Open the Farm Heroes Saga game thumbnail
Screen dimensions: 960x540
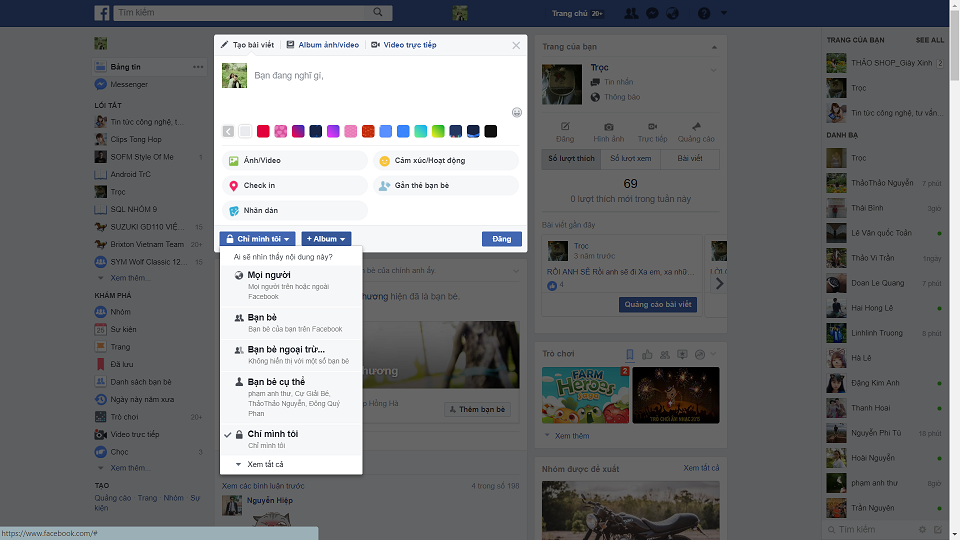[585, 395]
